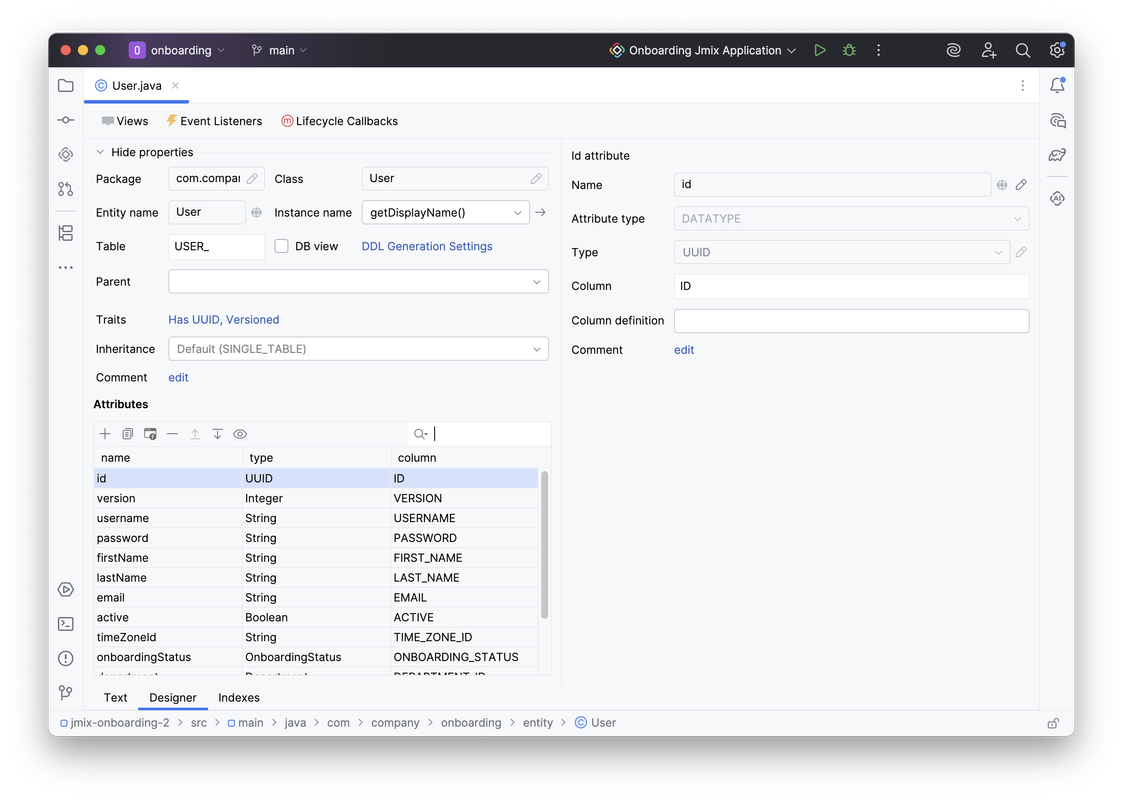This screenshot has height=800, width=1123.
Task: Remove the selected attribute
Action: click(172, 434)
